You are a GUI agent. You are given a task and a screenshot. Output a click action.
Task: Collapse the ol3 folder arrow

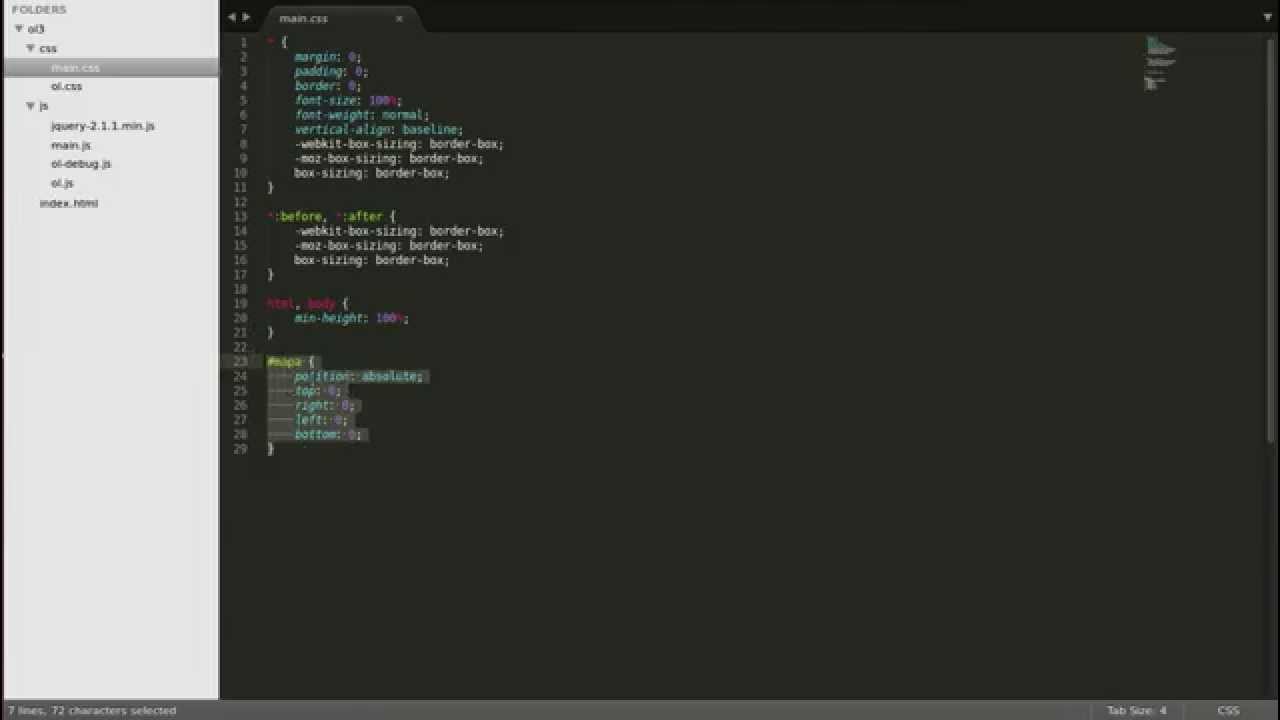pyautogui.click(x=18, y=29)
